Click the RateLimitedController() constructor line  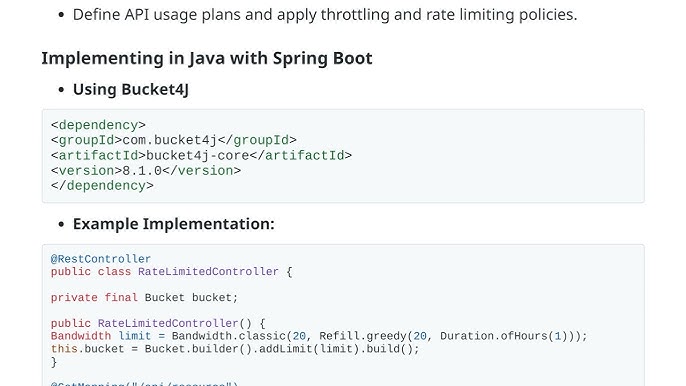click(x=158, y=323)
